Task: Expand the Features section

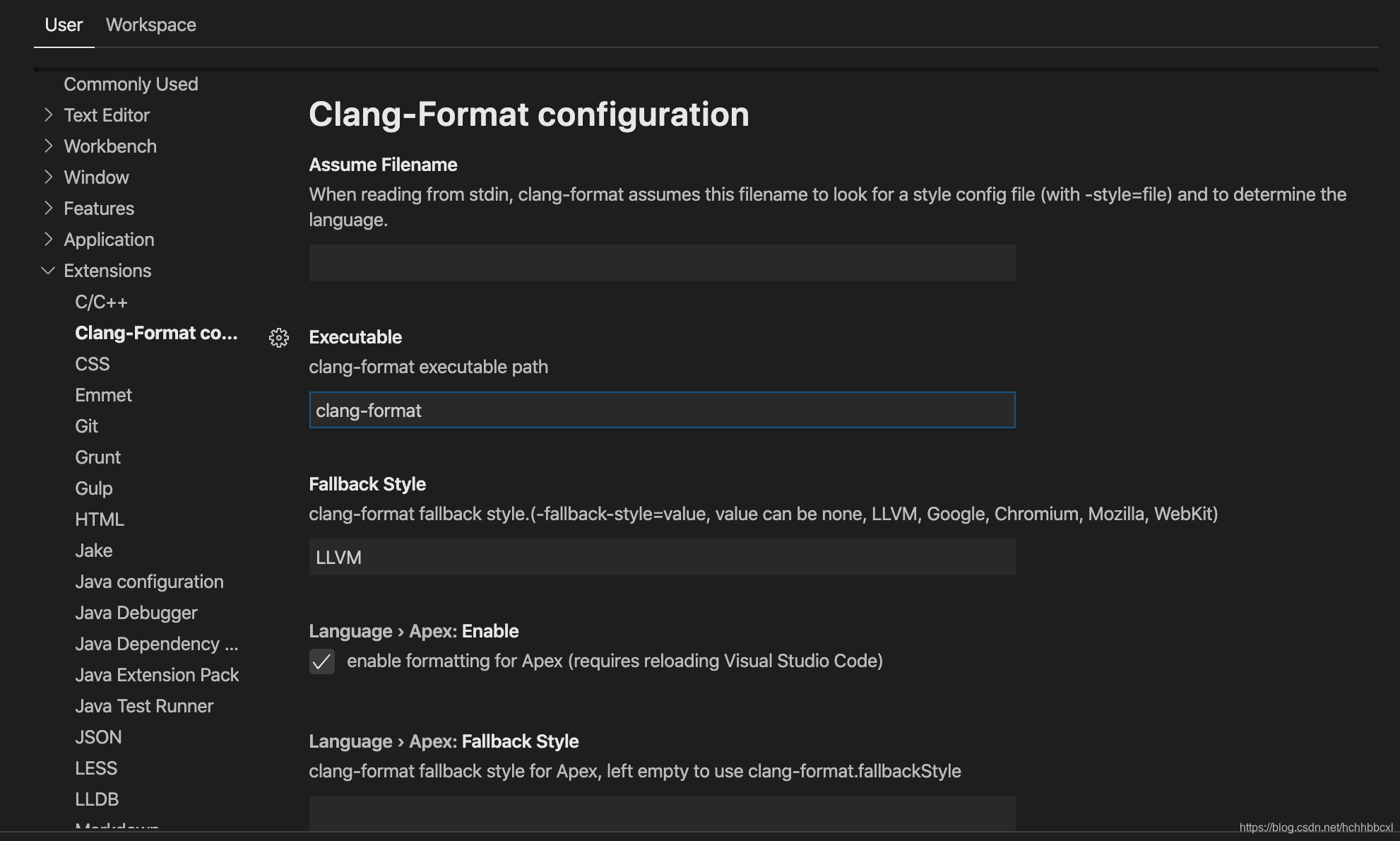Action: pos(99,208)
